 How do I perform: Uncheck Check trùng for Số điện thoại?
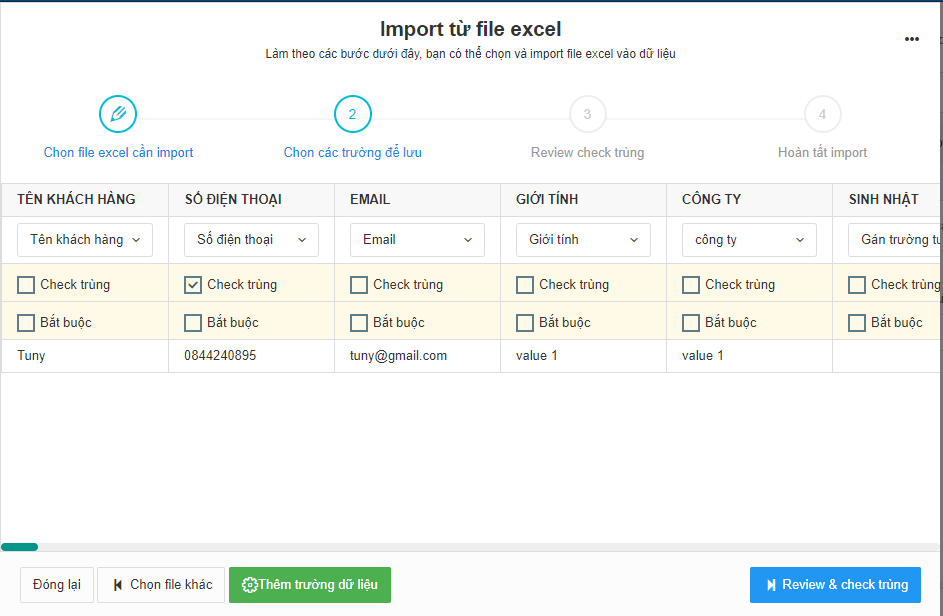point(192,285)
